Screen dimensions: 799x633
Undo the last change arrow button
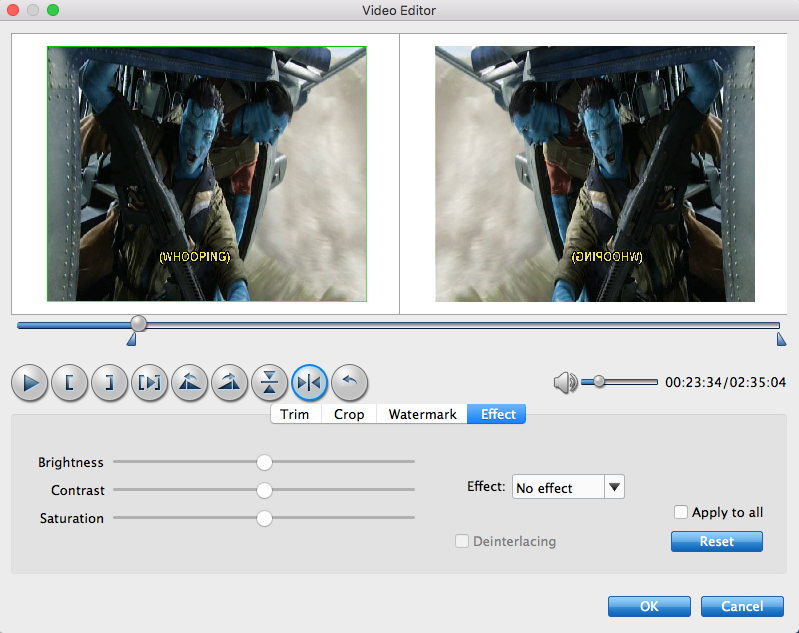350,383
